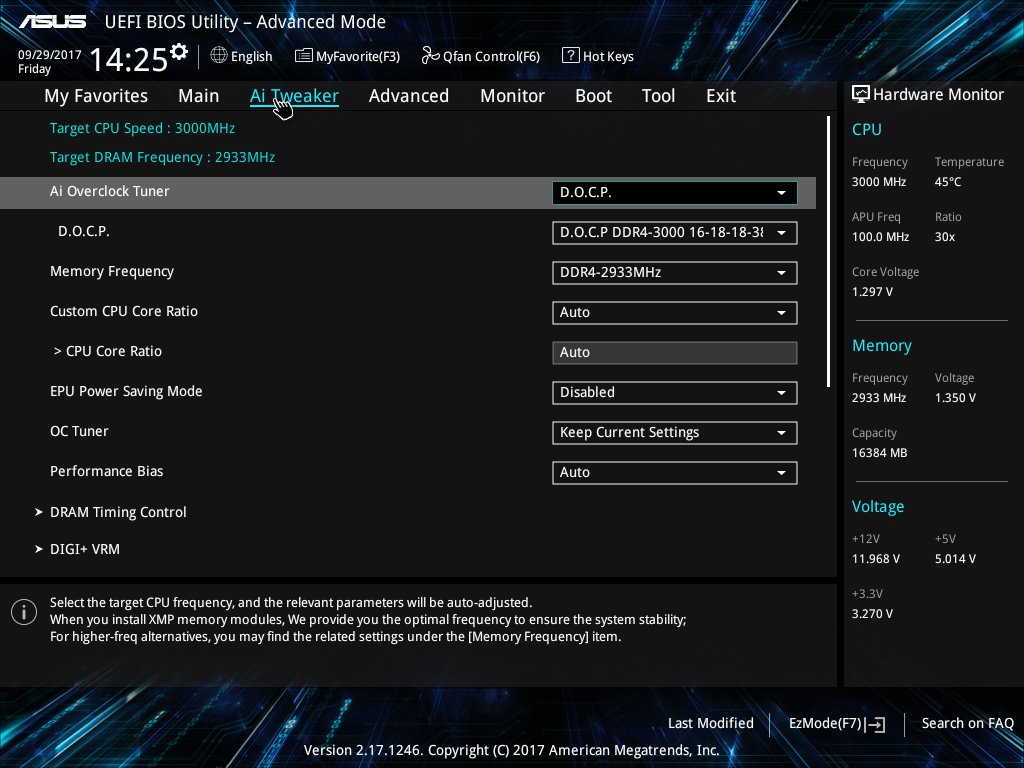Click Last Modified

pyautogui.click(x=711, y=723)
